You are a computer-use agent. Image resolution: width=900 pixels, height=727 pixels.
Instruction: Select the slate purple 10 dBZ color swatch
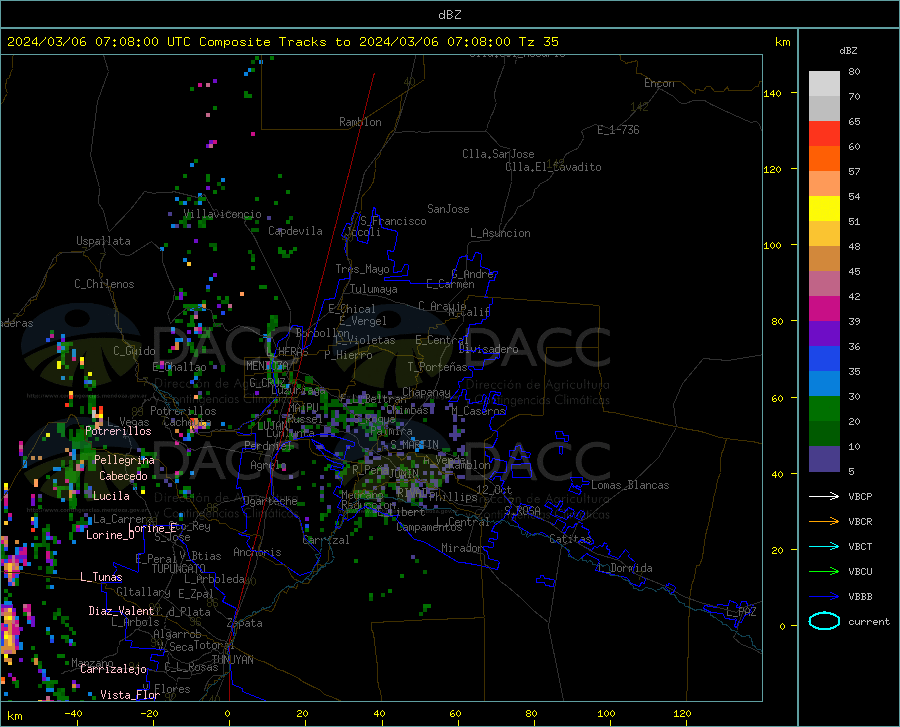click(x=824, y=459)
